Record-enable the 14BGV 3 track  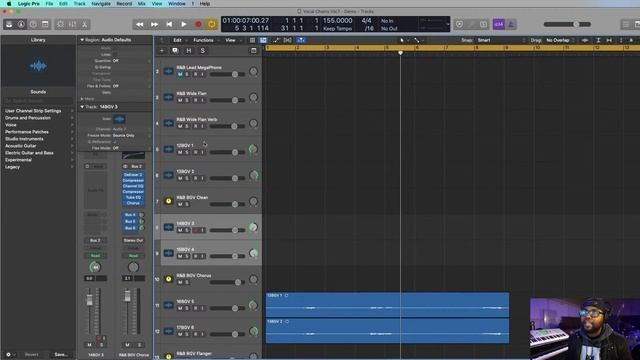tap(196, 230)
